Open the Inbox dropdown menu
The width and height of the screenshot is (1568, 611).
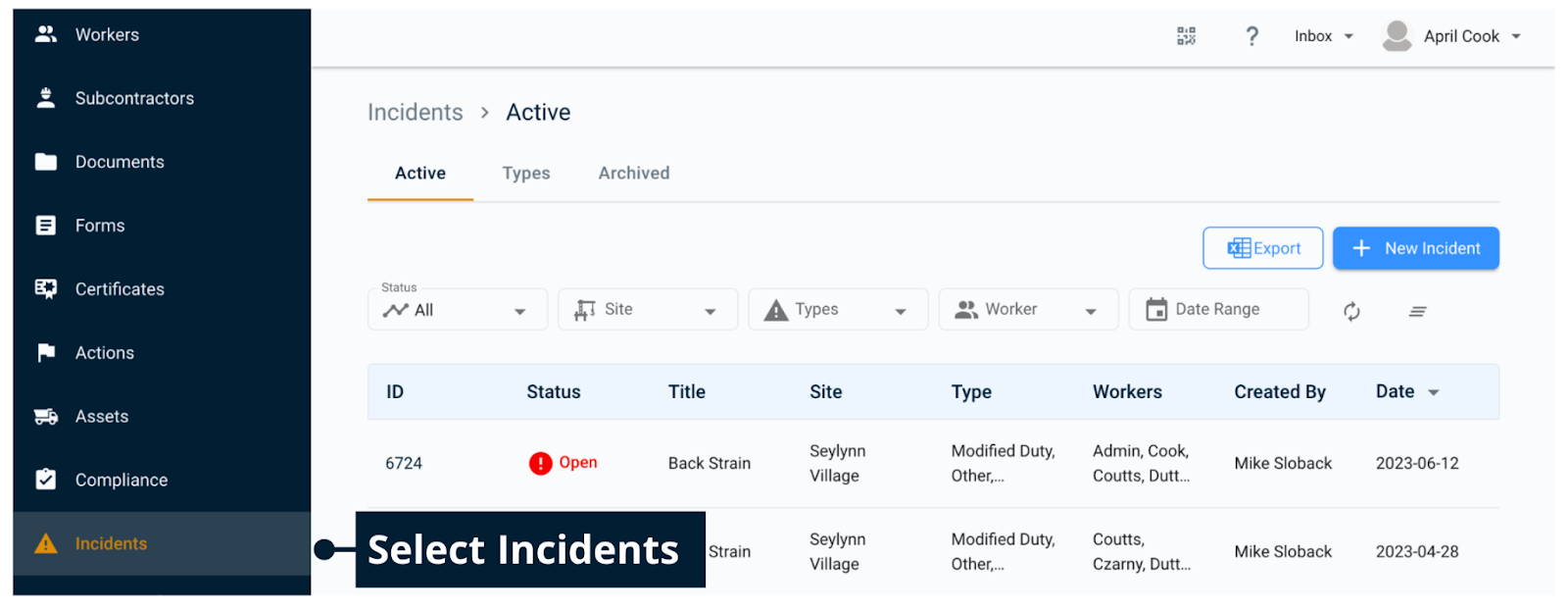tap(1323, 36)
